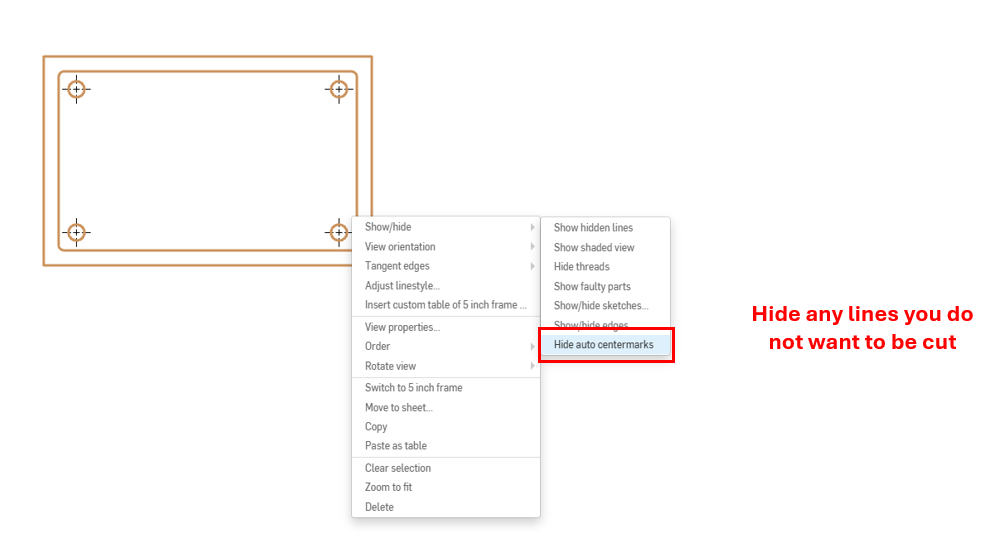The width and height of the screenshot is (1002, 557).
Task: Click the bottom-left hole centermark
Action: click(76, 233)
